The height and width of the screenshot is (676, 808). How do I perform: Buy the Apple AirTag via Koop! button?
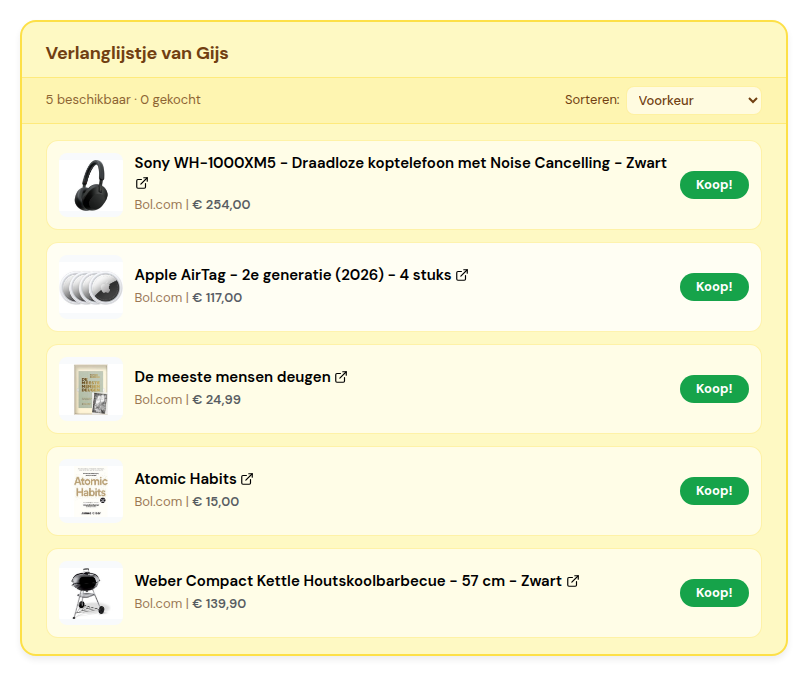[714, 287]
